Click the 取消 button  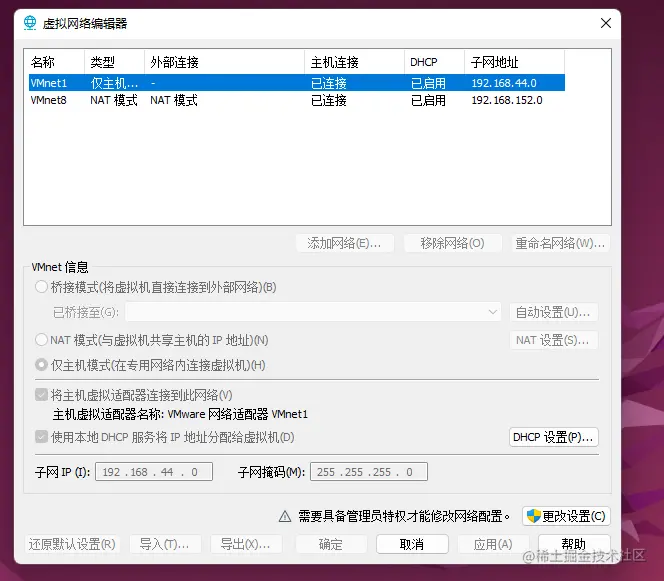pos(412,544)
